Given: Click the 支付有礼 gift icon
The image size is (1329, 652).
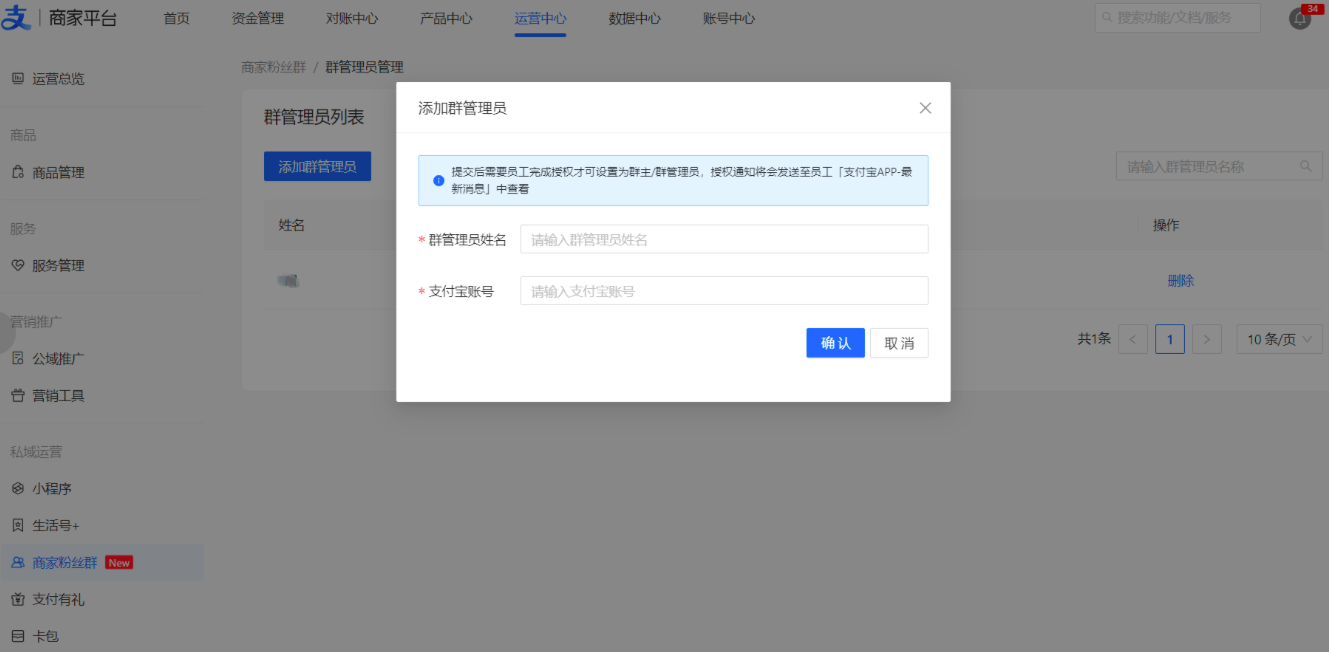Looking at the screenshot, I should (17, 599).
